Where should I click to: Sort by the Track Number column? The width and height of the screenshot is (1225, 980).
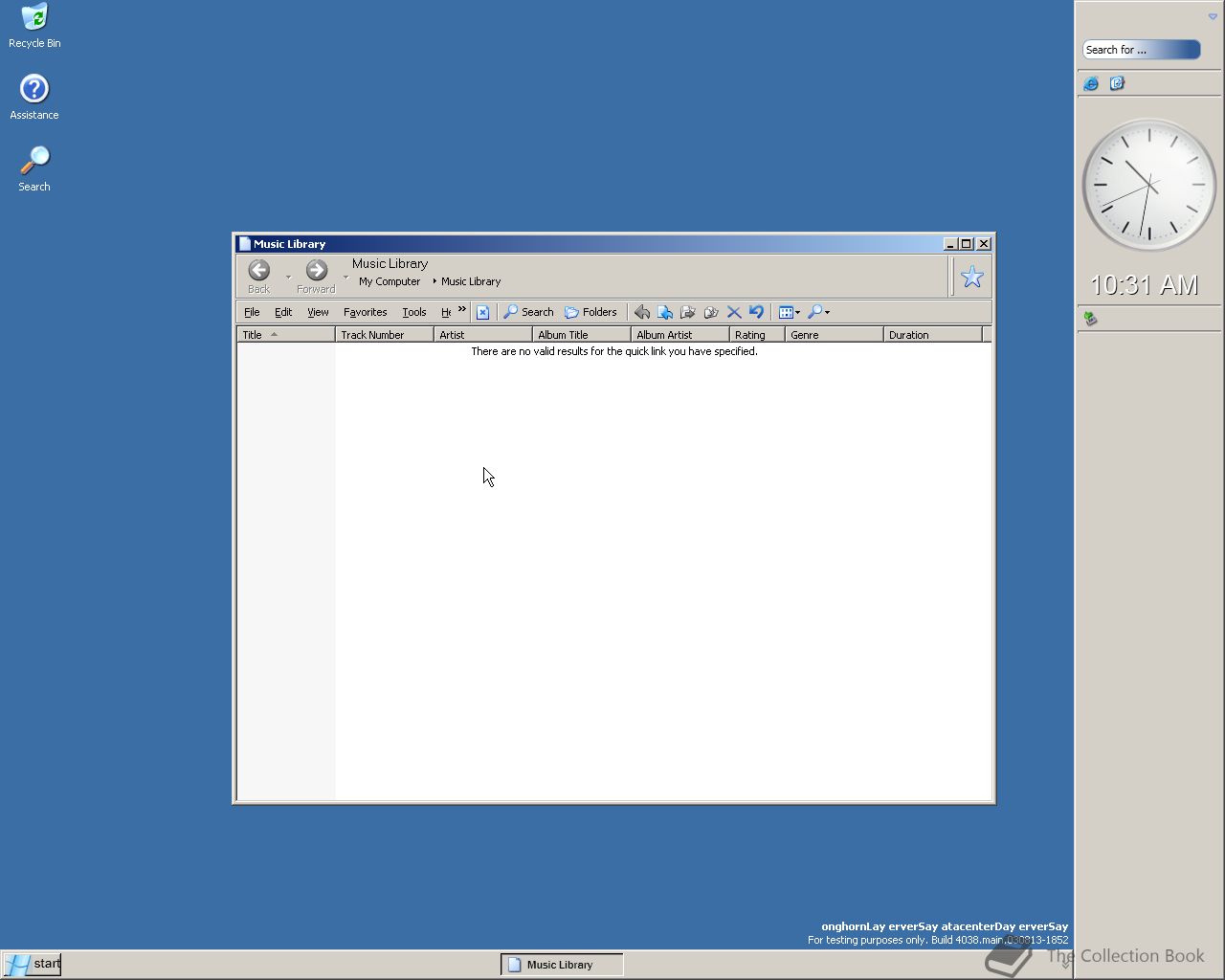click(x=385, y=335)
